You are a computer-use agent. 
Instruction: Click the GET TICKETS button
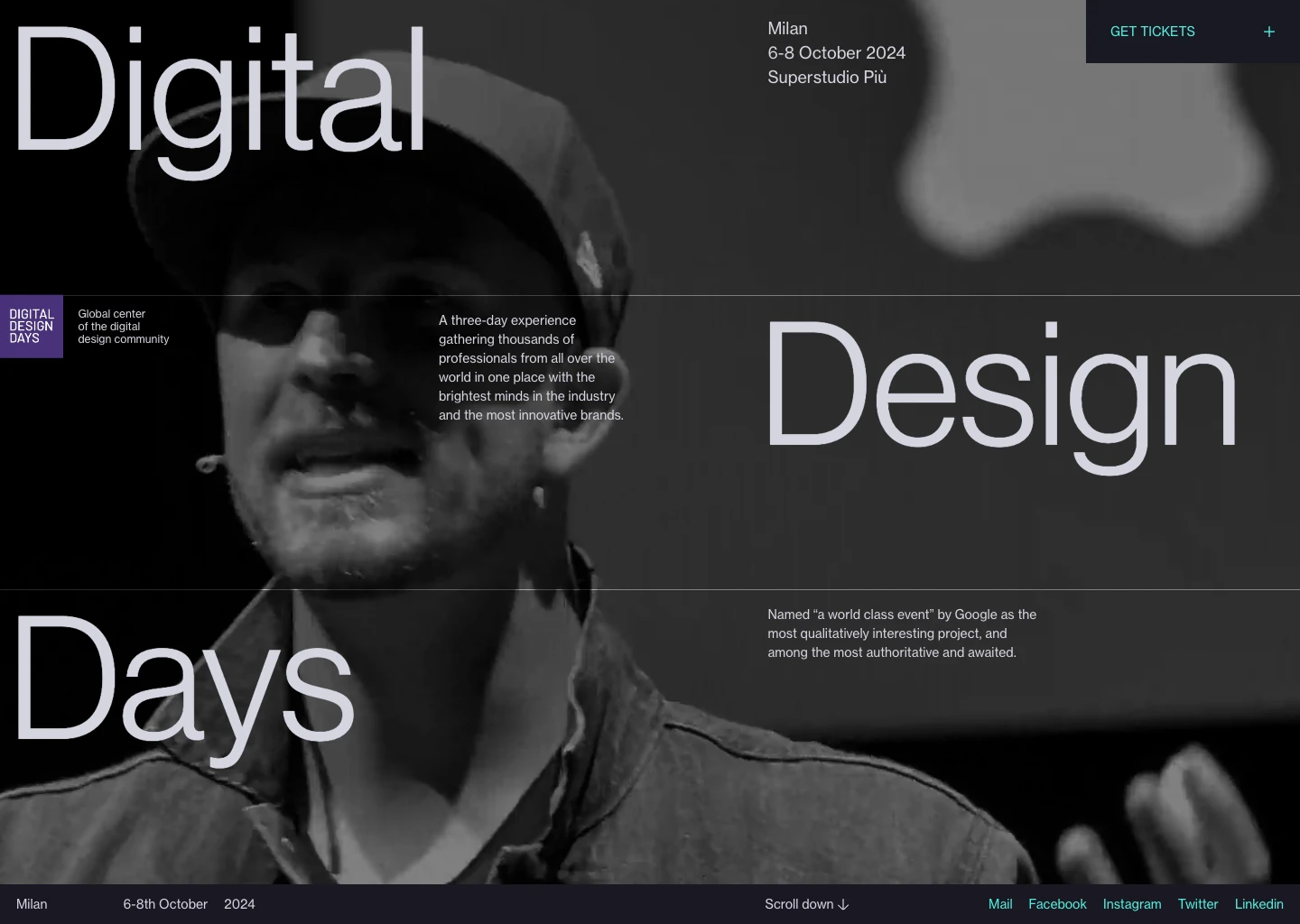1193,32
